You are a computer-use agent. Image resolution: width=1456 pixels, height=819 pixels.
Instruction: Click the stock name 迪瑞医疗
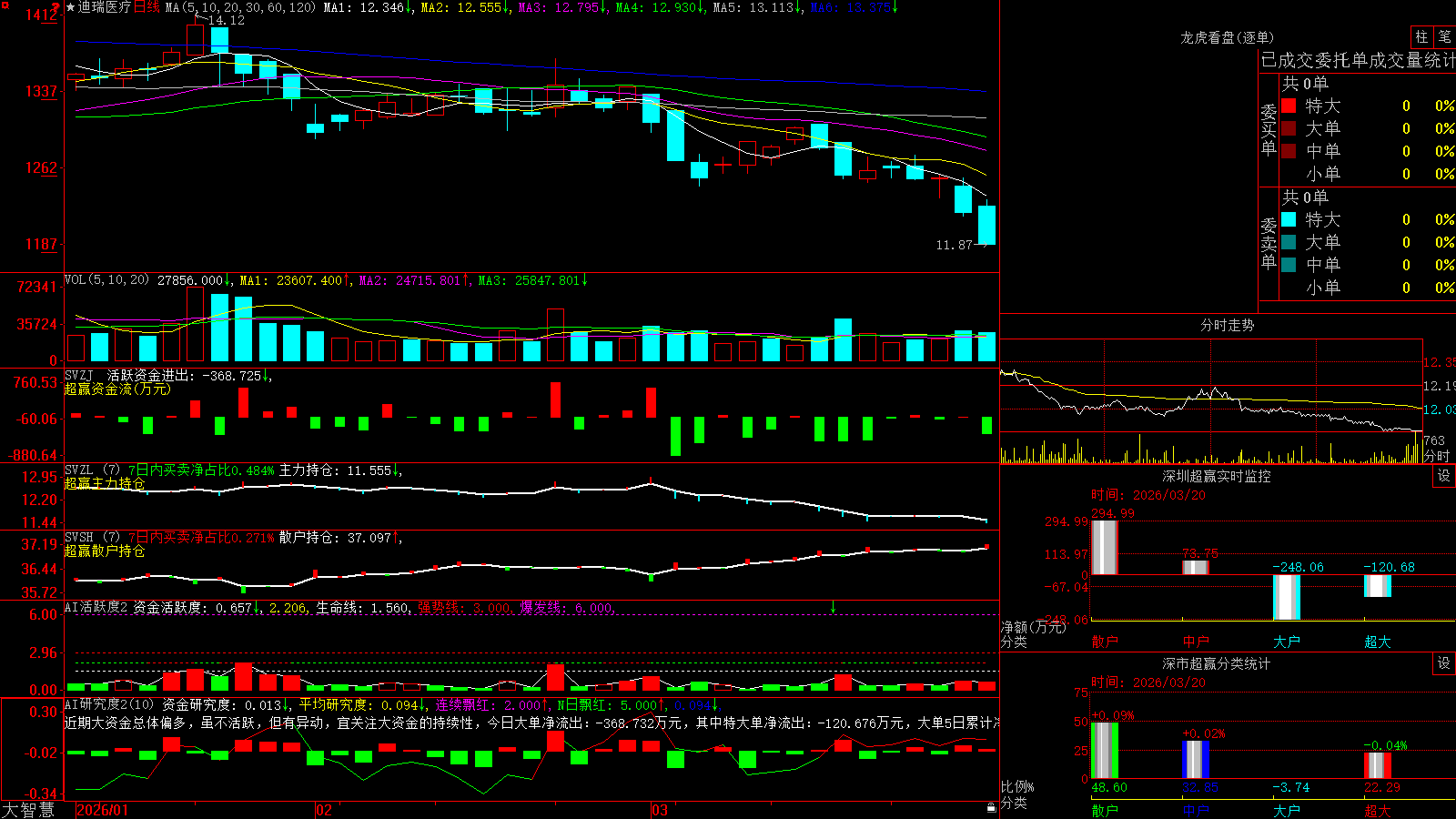click(x=105, y=7)
